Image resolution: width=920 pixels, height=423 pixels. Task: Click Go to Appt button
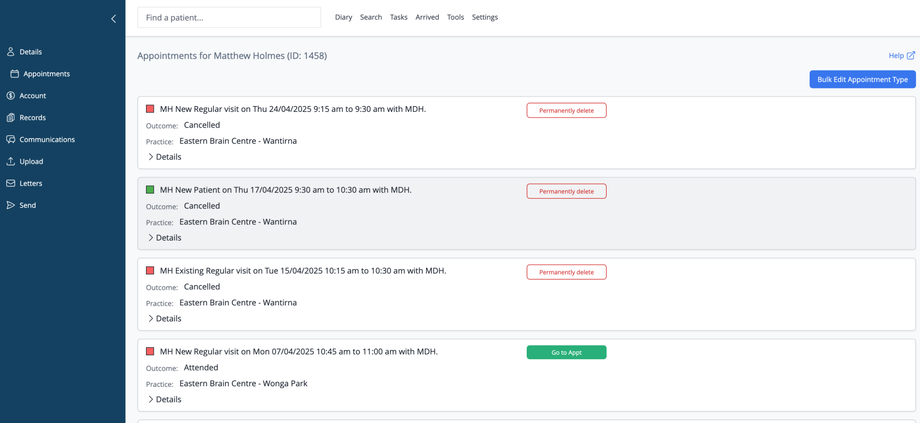click(566, 352)
